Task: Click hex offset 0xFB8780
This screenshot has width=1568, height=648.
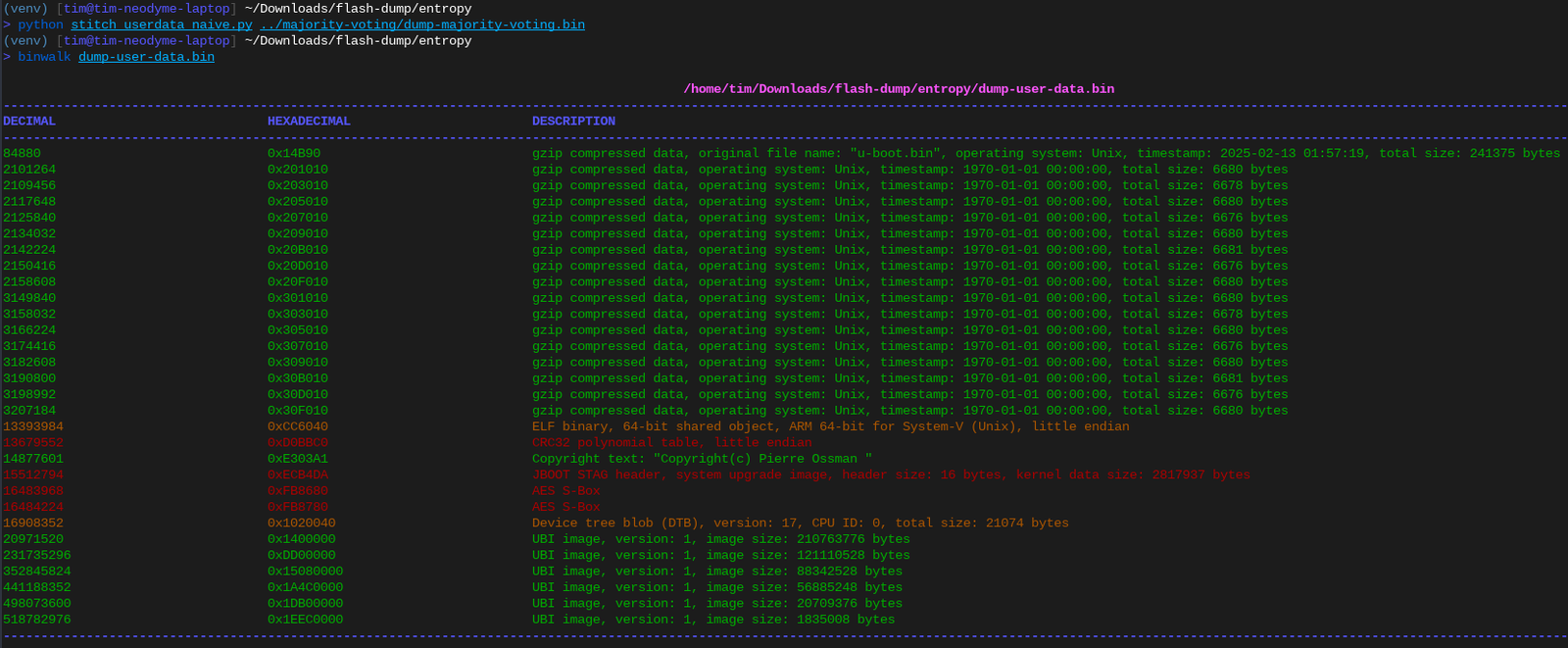Action: click(x=298, y=507)
